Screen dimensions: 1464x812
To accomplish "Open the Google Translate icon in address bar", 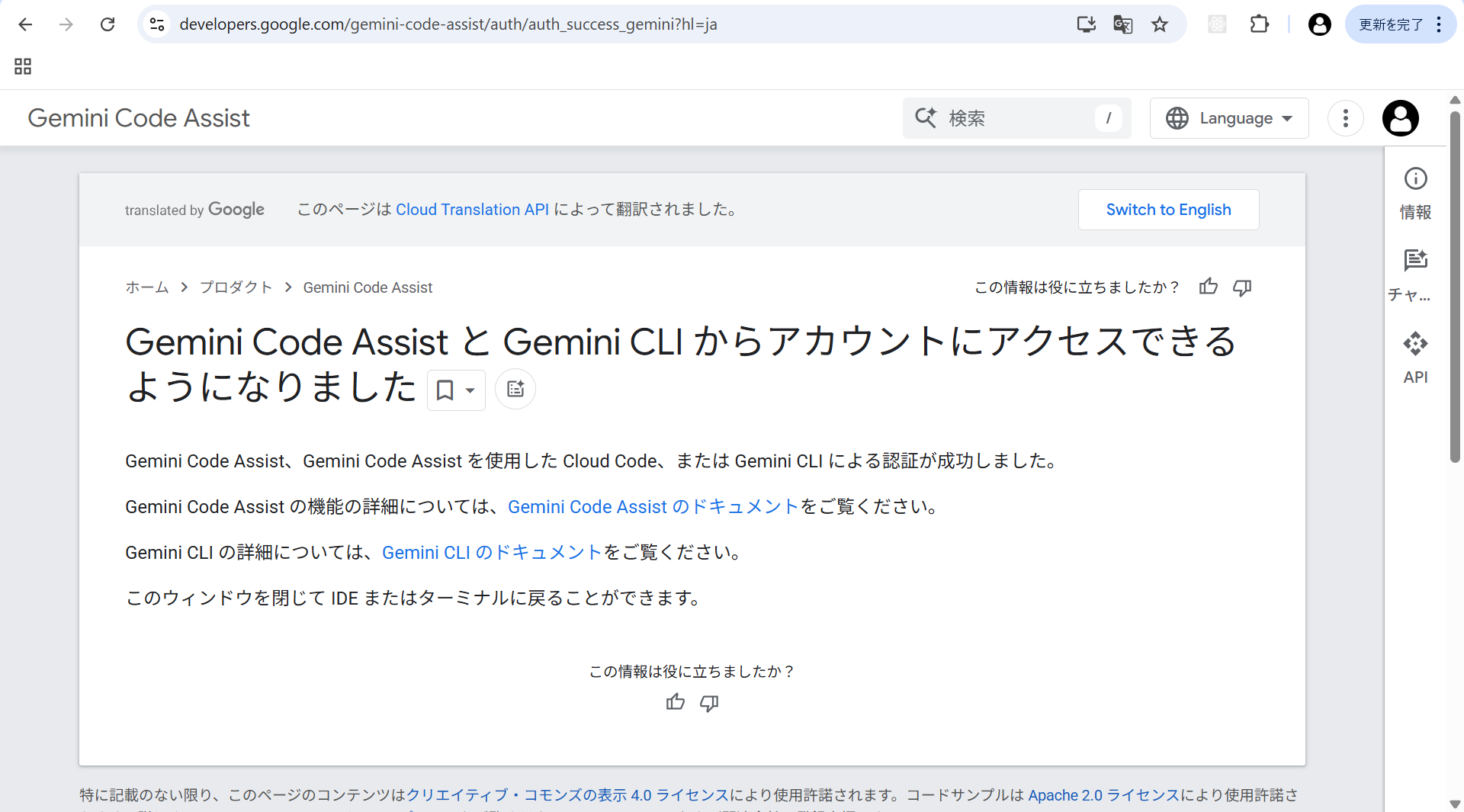I will click(1122, 24).
